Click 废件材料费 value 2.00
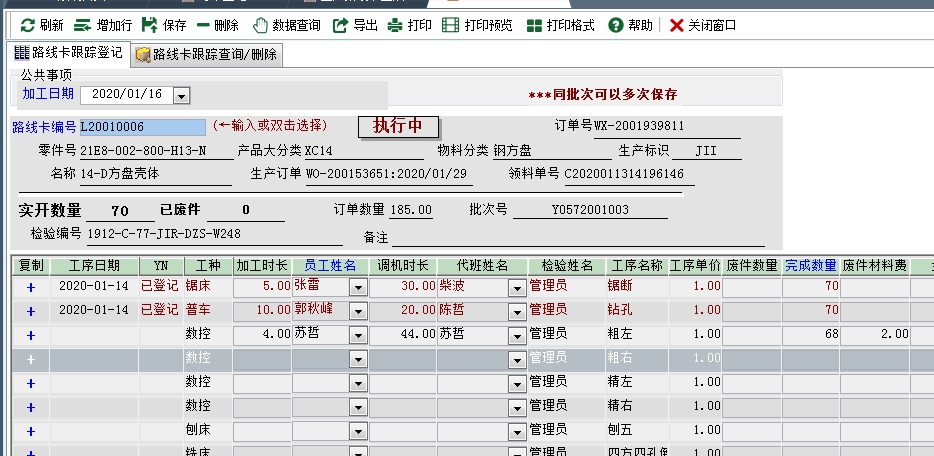The height and width of the screenshot is (456, 934). click(895, 334)
